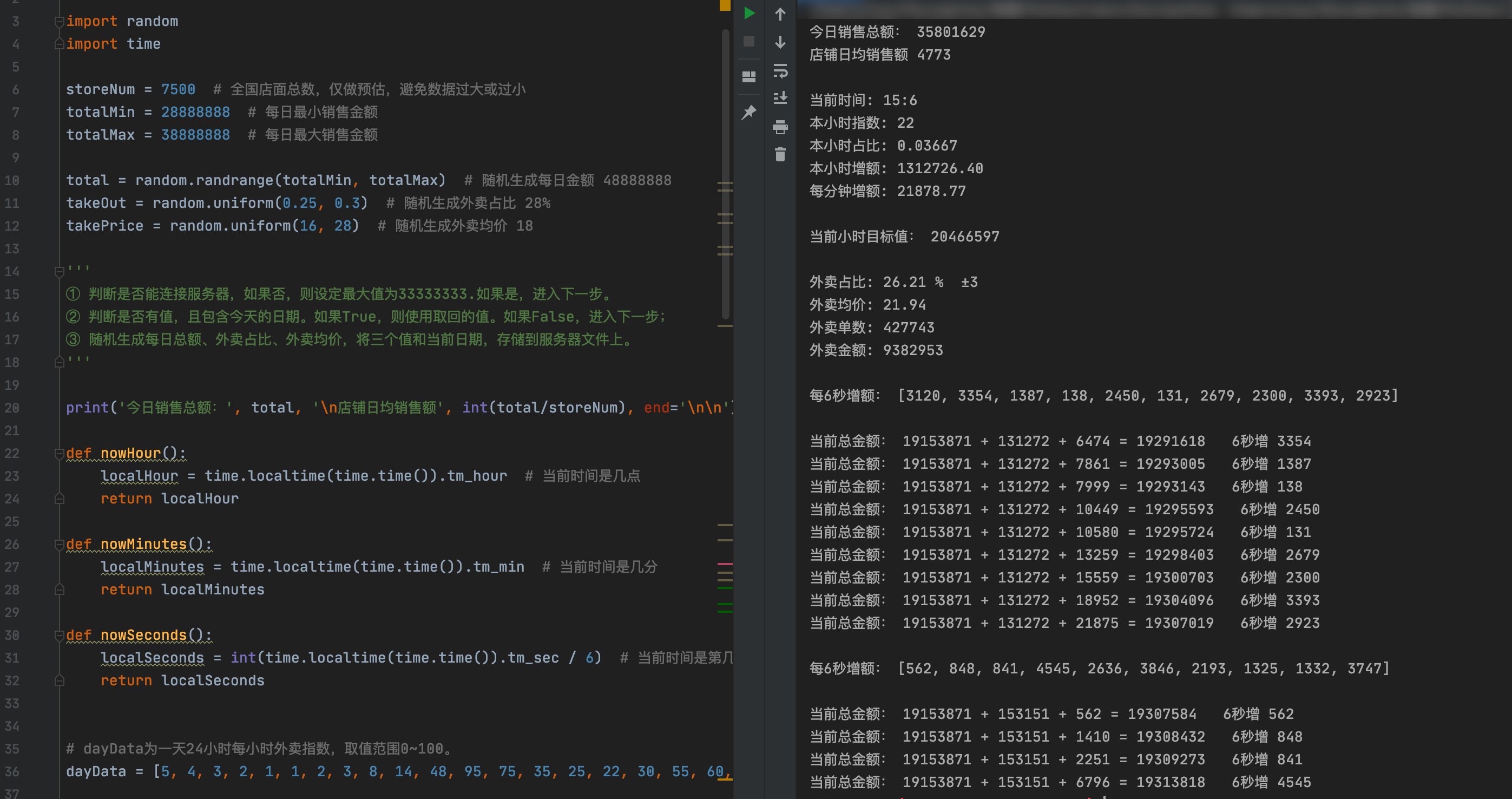The width and height of the screenshot is (1512, 799).
Task: Click the Stop process square icon
Action: (749, 41)
